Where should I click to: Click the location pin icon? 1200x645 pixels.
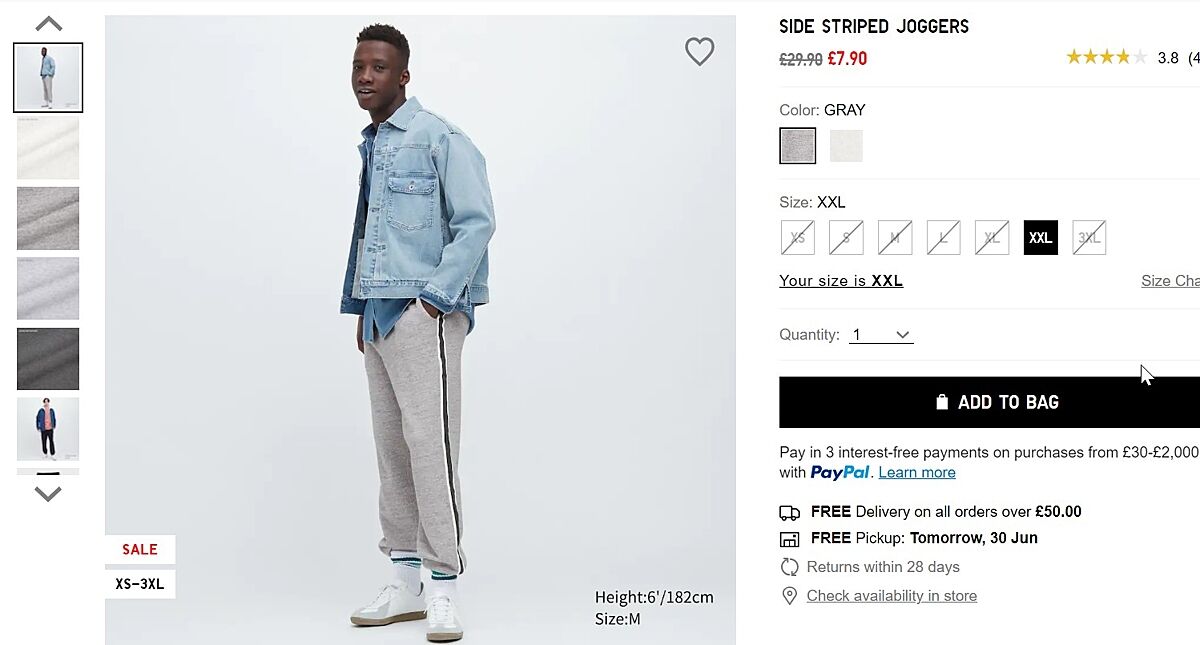[x=789, y=596]
